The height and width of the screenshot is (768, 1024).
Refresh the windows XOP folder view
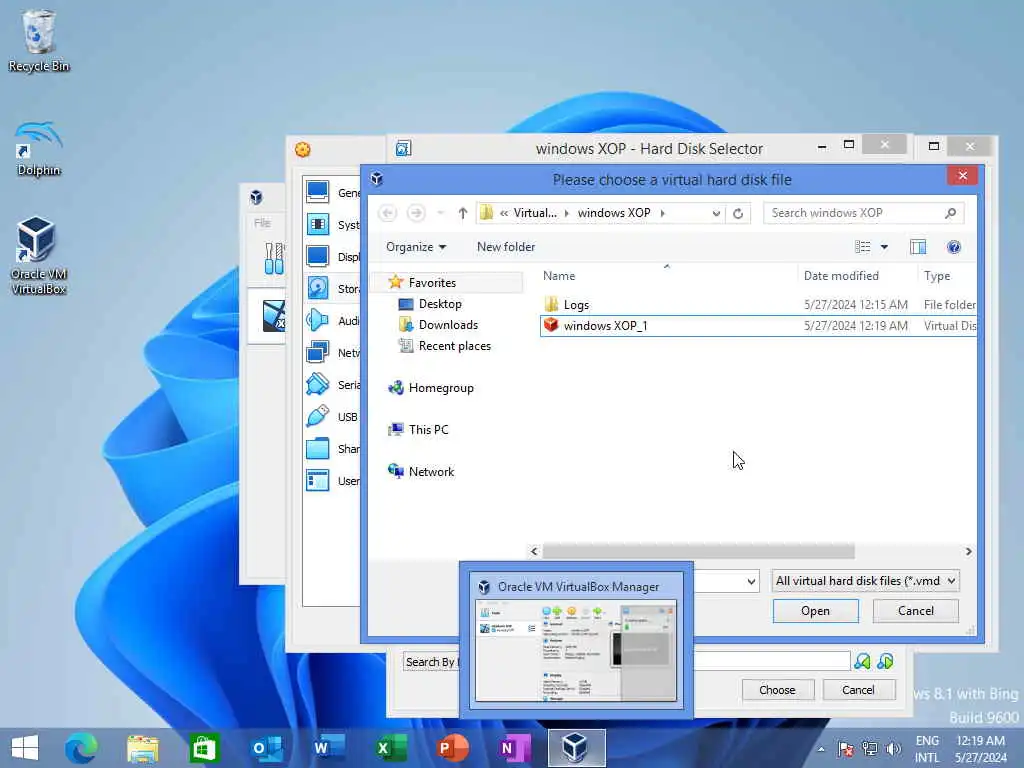click(x=738, y=213)
